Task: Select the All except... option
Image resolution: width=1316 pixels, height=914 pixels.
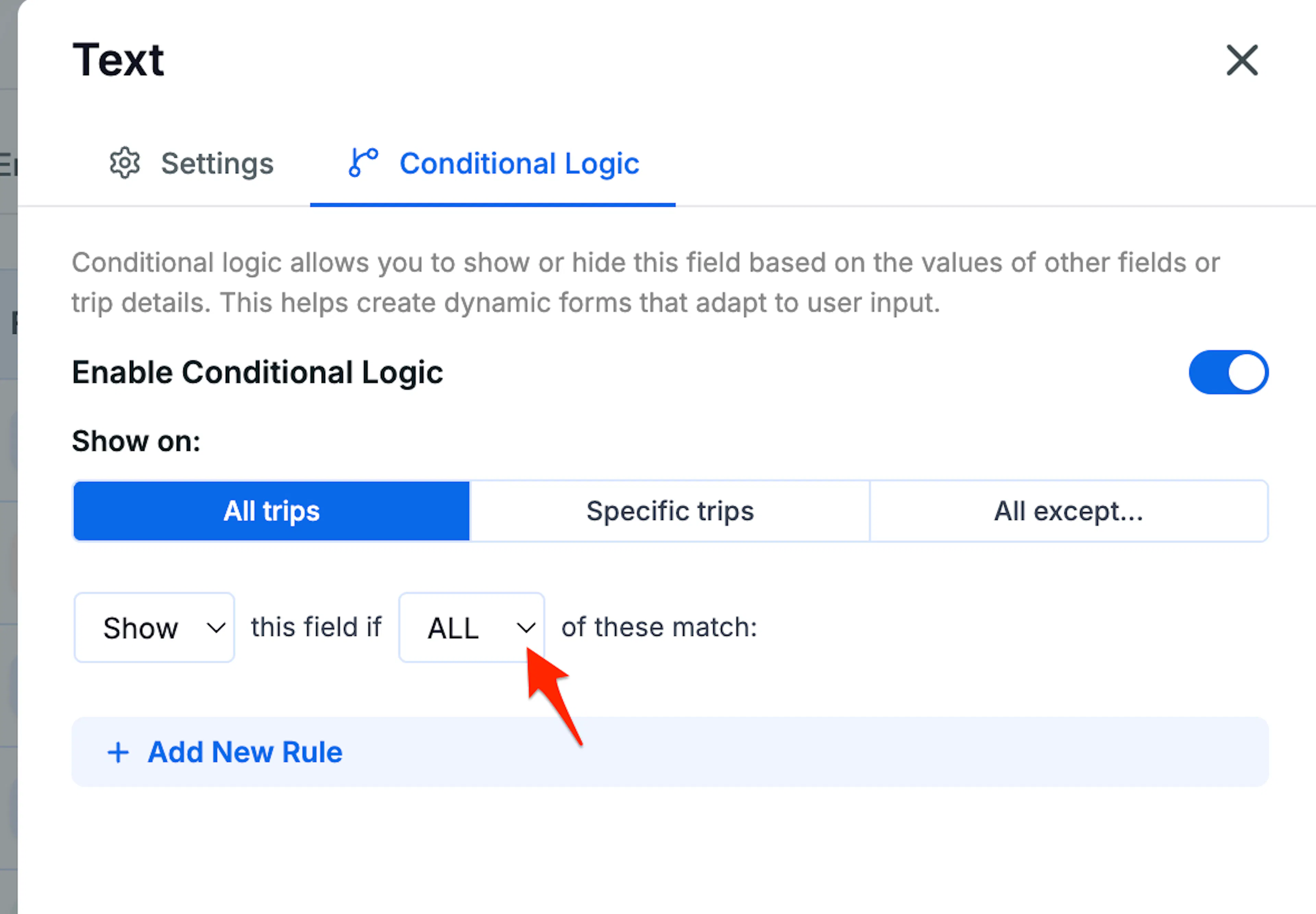Action: 1069,511
